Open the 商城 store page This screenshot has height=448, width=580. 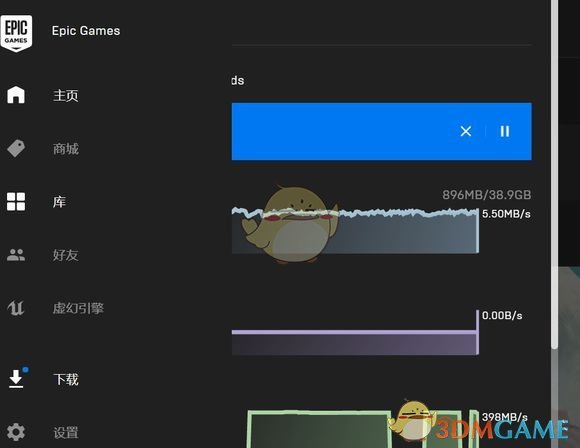(65, 149)
